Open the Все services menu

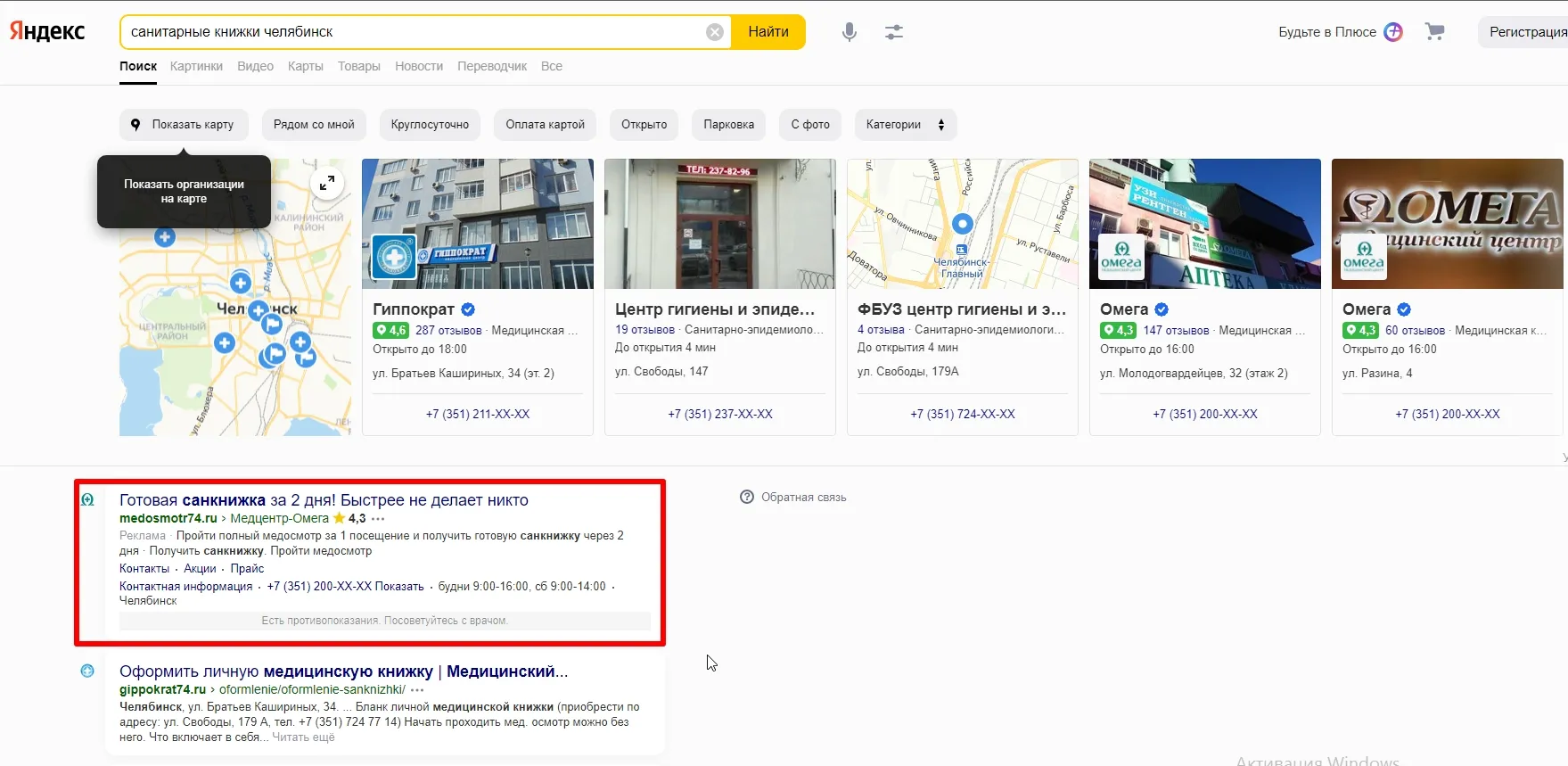551,66
